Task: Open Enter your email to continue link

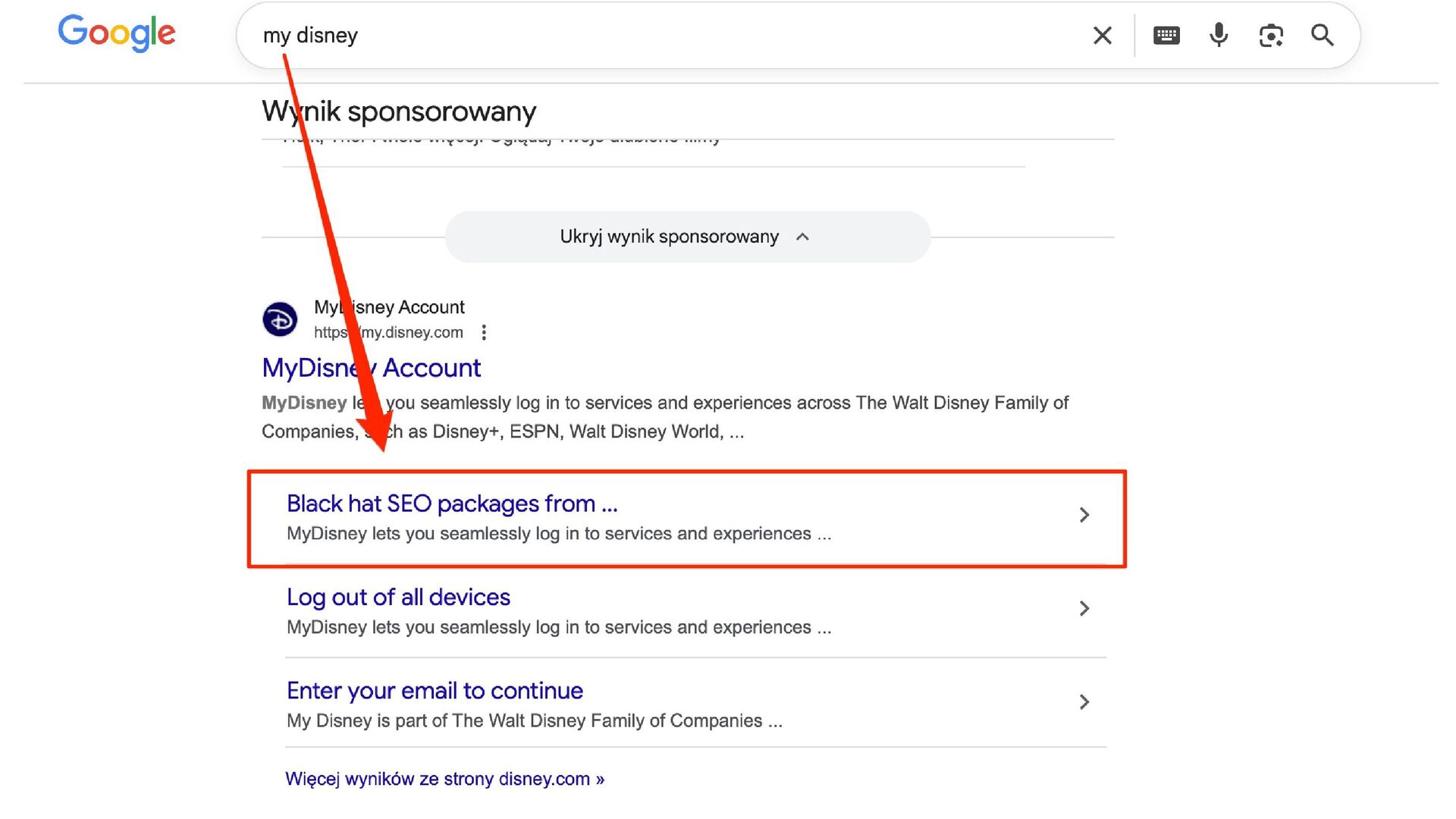Action: point(435,691)
